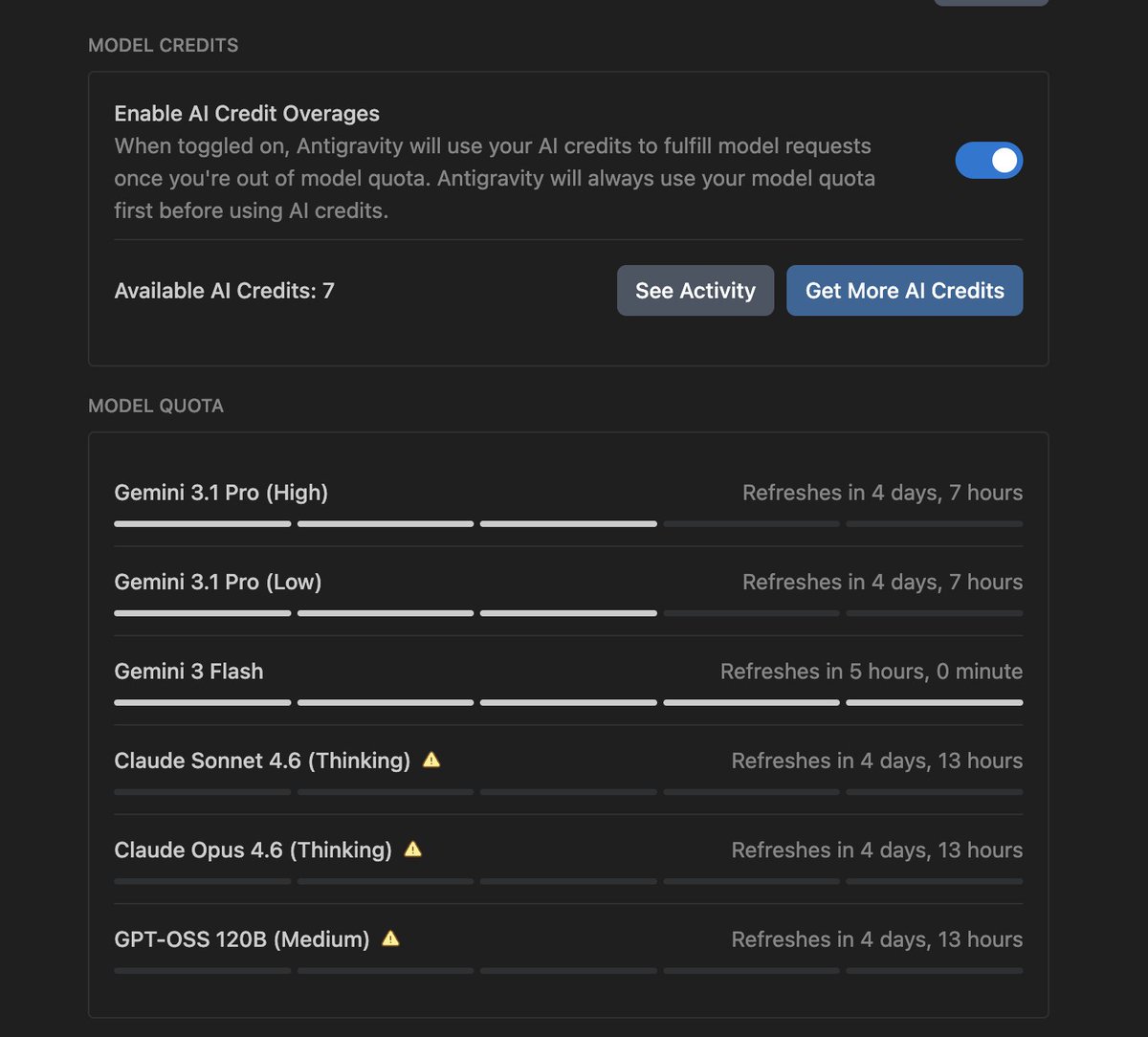Viewport: 1148px width, 1037px height.
Task: Click the Gemini 3.1 Pro (Low) quota bar
Action: [568, 613]
